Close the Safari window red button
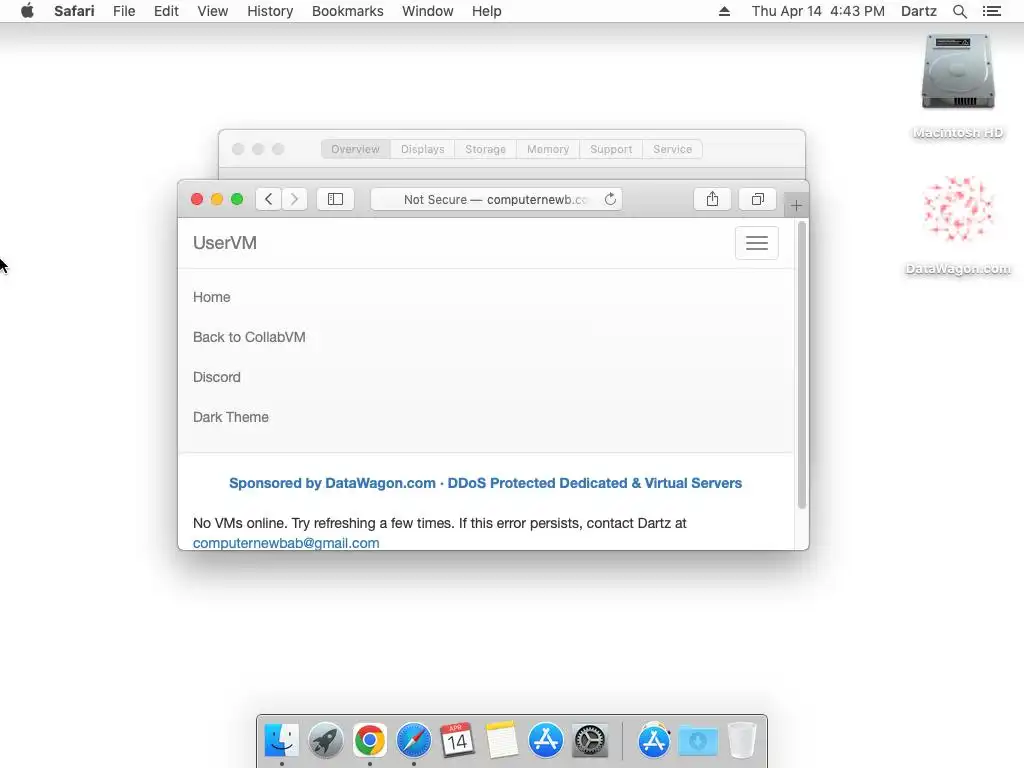1024x768 pixels. click(x=197, y=199)
